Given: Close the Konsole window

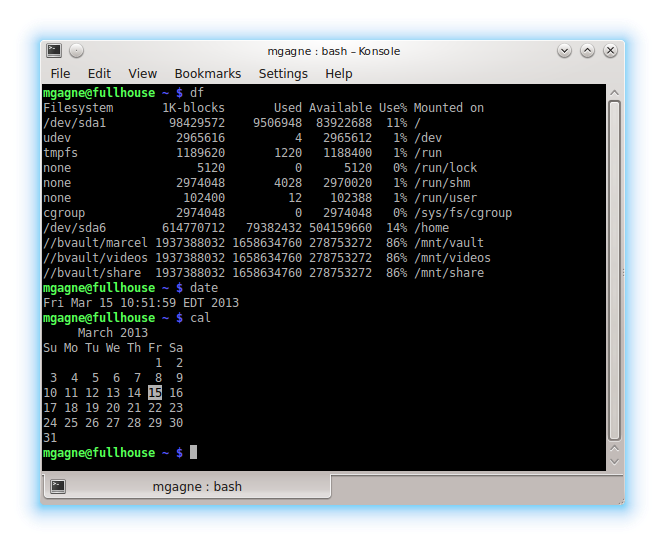Looking at the screenshot, I should [610, 51].
